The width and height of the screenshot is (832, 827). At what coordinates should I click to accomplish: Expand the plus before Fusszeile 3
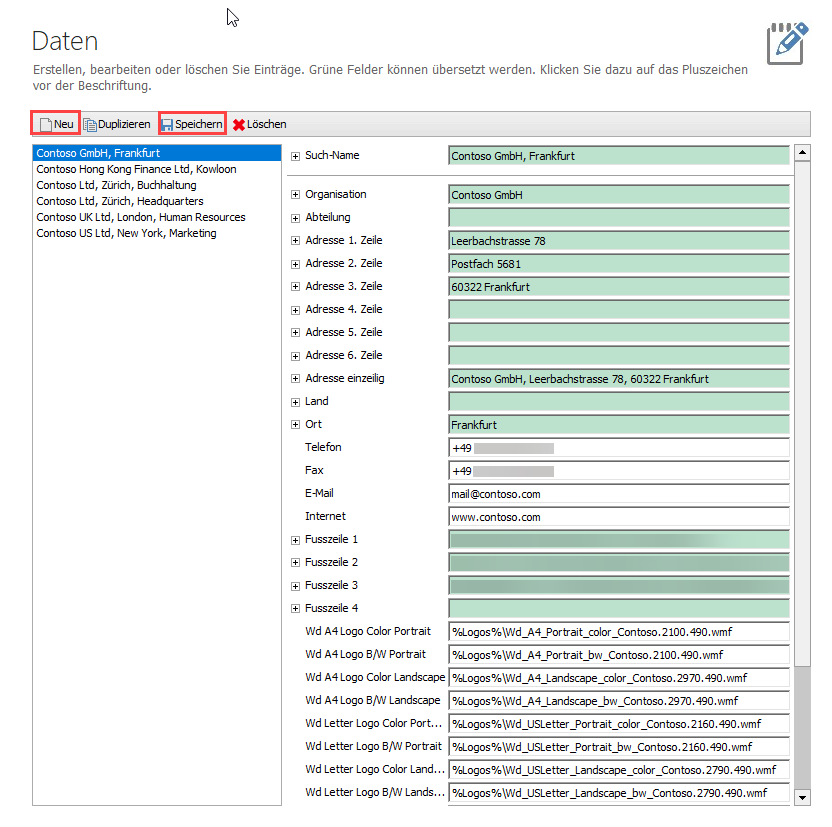pyautogui.click(x=296, y=586)
